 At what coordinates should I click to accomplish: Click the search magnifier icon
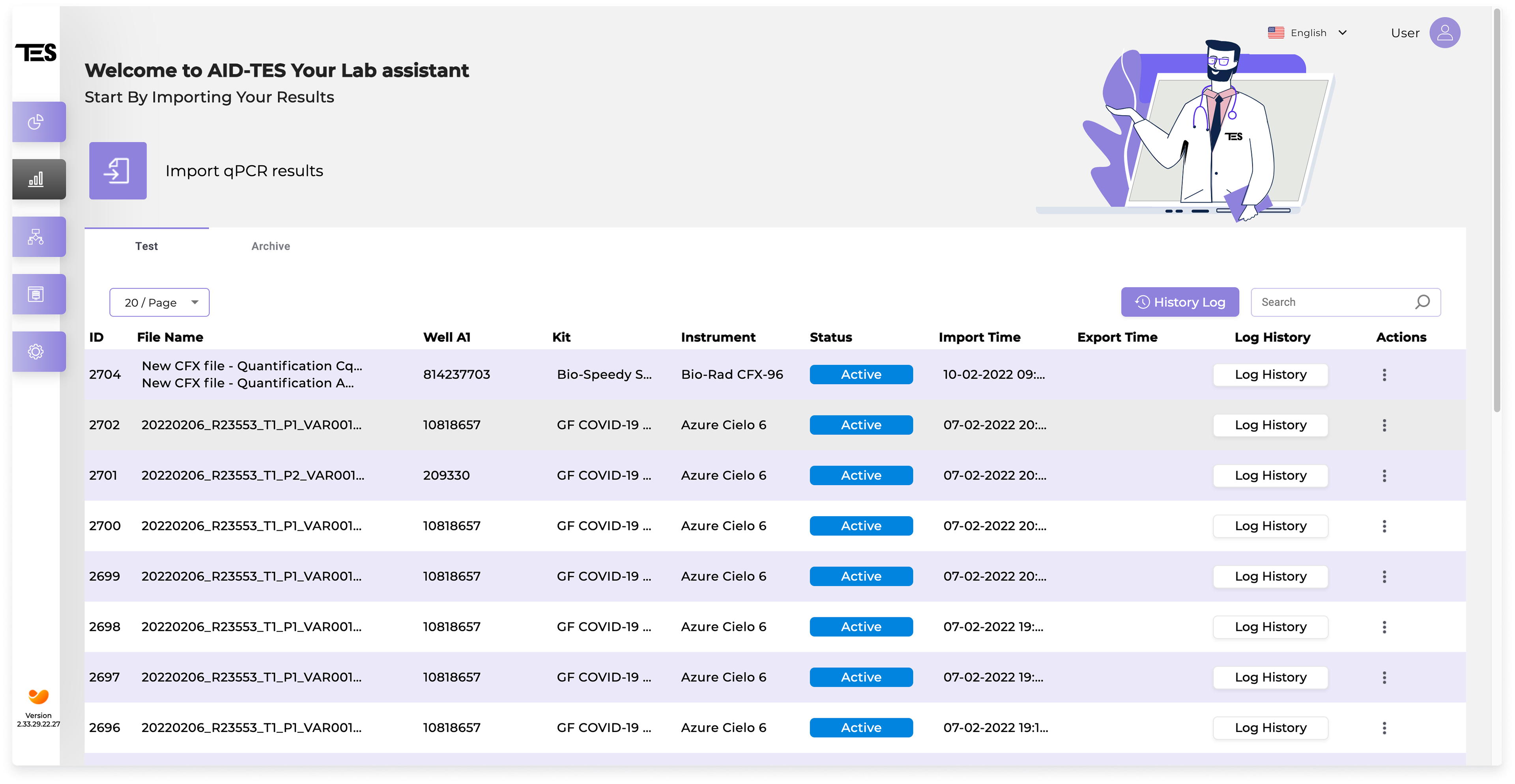tap(1422, 302)
